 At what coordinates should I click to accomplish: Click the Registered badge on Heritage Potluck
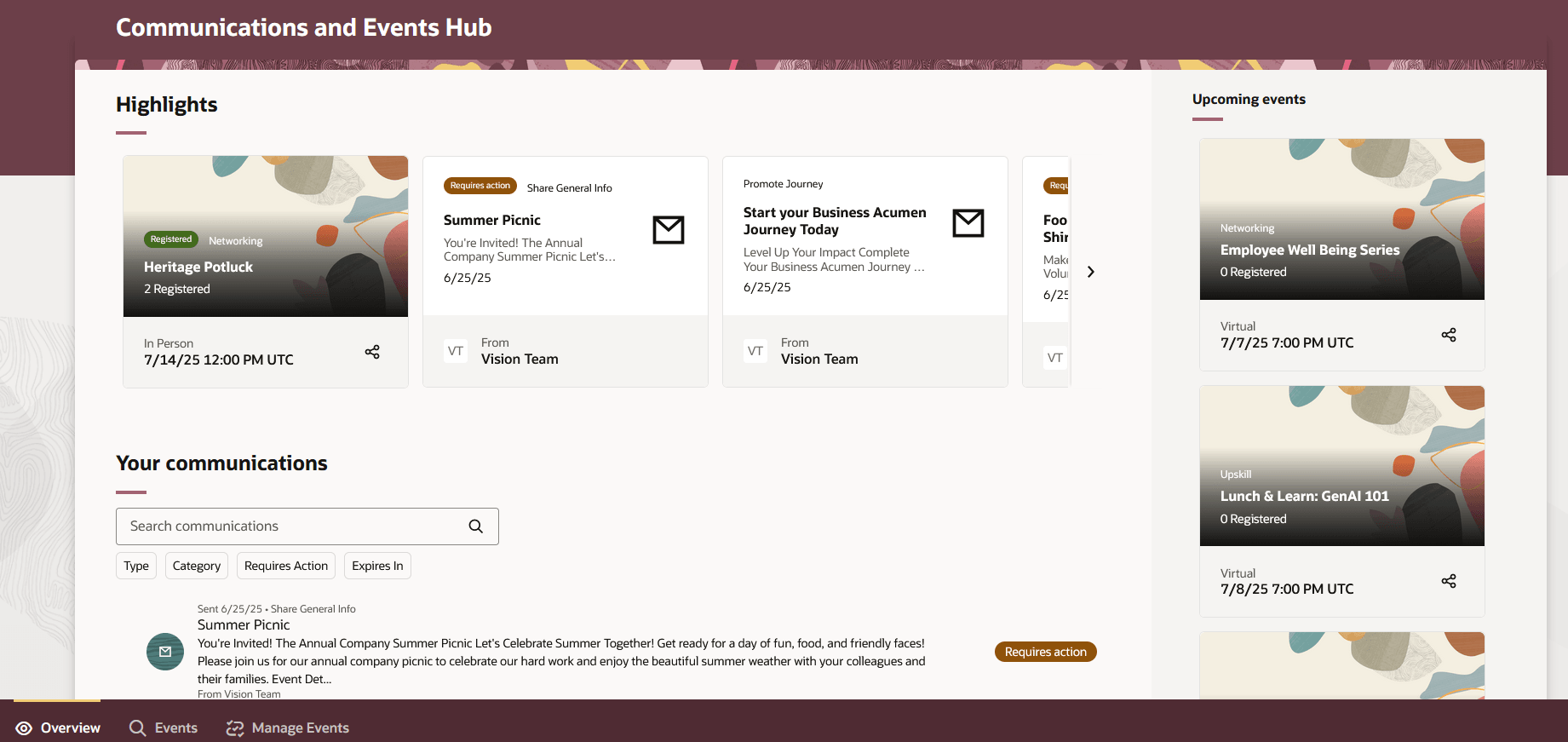point(171,239)
